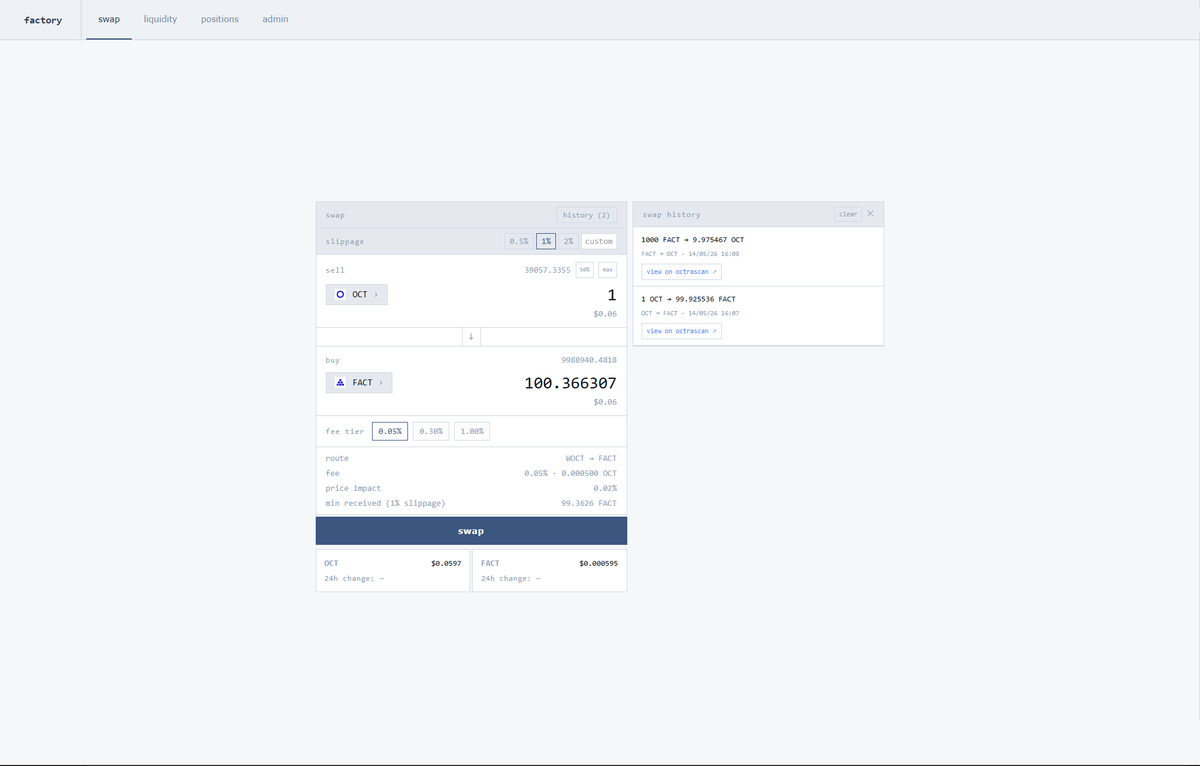Open the OCT sell token selector
Screen dimensions: 1200x766
coord(357,295)
